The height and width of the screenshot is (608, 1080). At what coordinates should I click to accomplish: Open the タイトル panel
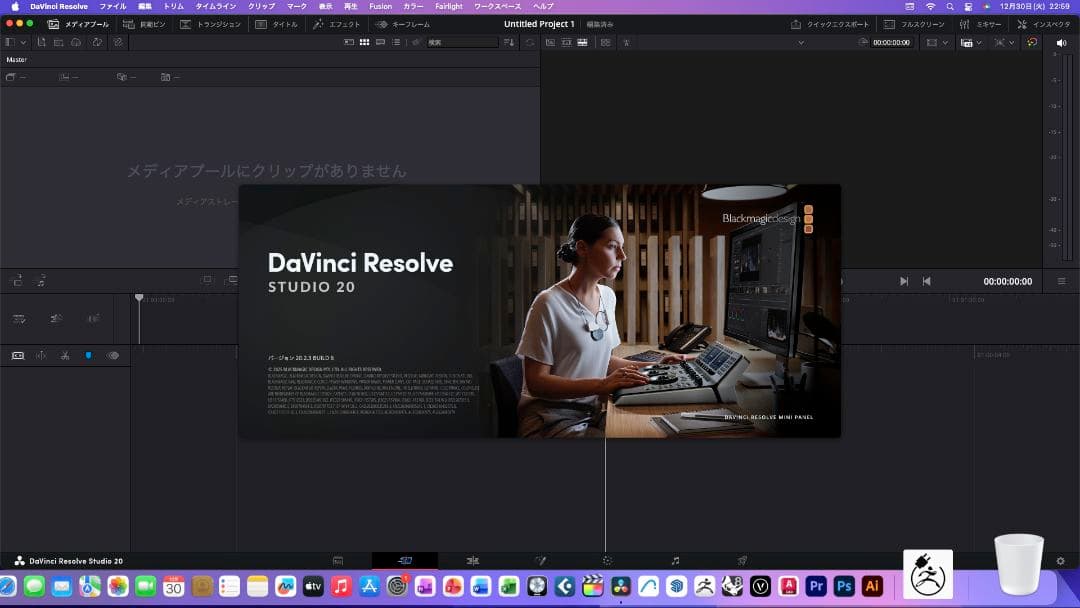click(277, 24)
